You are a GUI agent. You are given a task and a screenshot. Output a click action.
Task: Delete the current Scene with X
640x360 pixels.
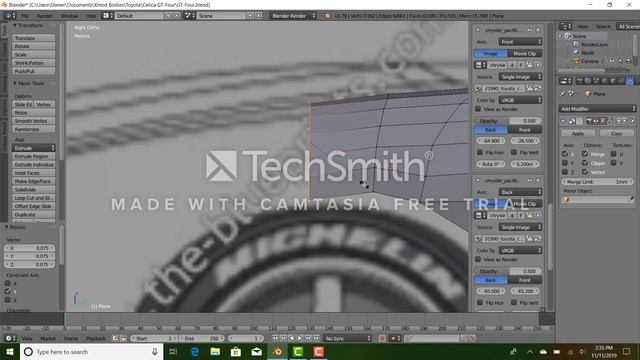pyautogui.click(x=259, y=16)
